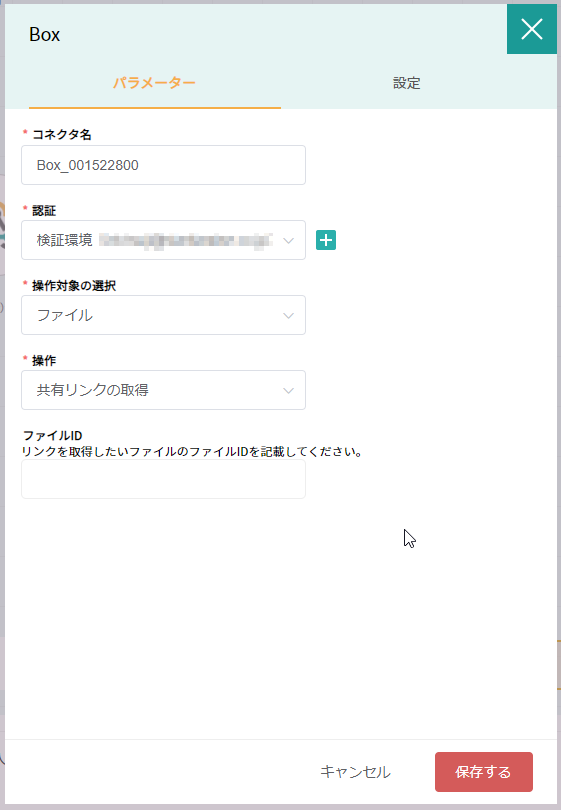Image resolution: width=561 pixels, height=810 pixels.
Task: Add a new authentication with the plus icon
Action: click(x=326, y=240)
